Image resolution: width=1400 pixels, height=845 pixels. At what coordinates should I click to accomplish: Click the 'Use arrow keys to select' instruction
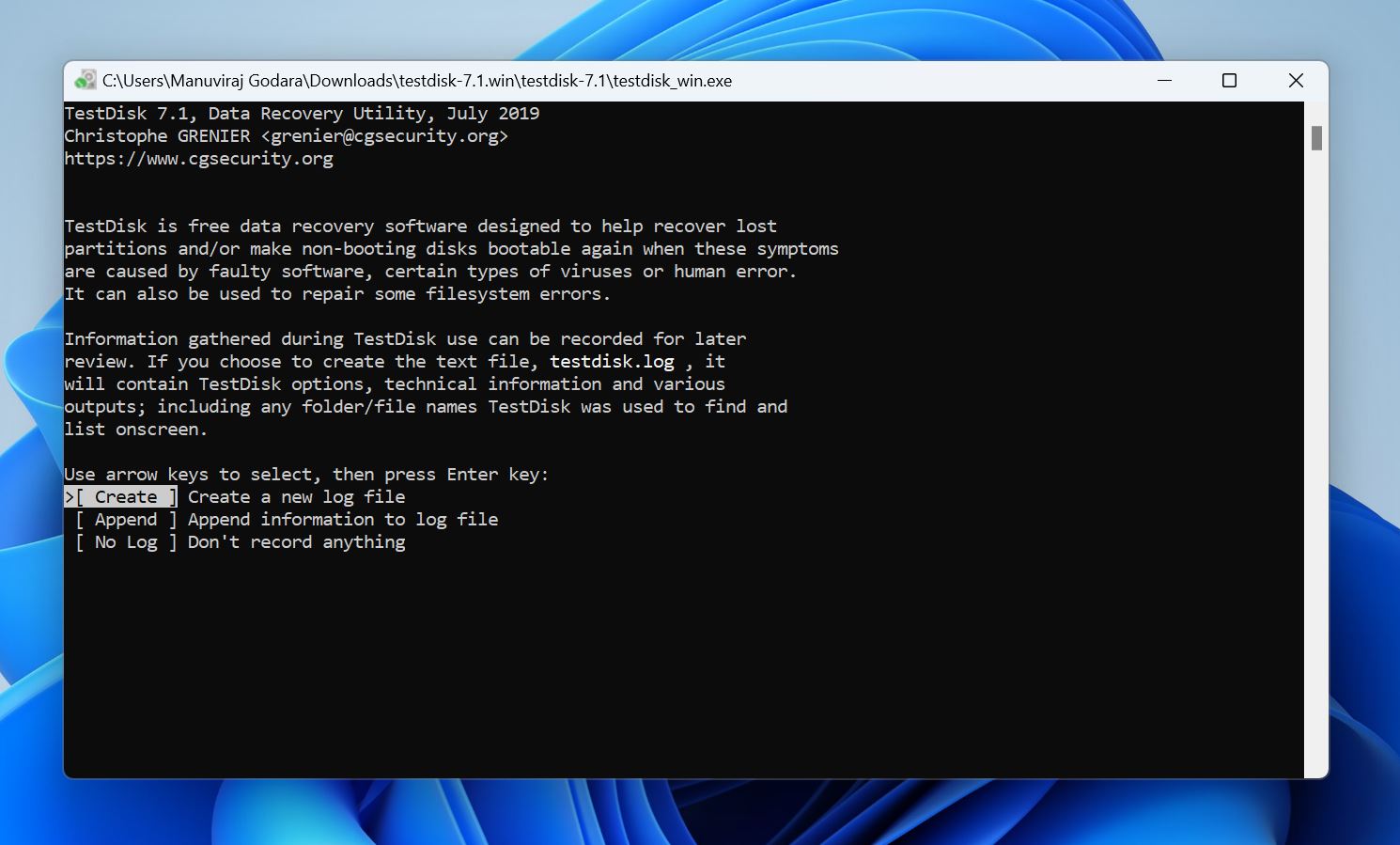pyautogui.click(x=306, y=474)
